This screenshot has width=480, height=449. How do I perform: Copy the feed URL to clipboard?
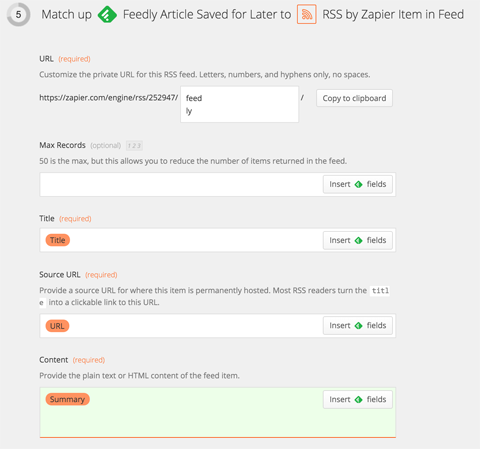coord(354,98)
